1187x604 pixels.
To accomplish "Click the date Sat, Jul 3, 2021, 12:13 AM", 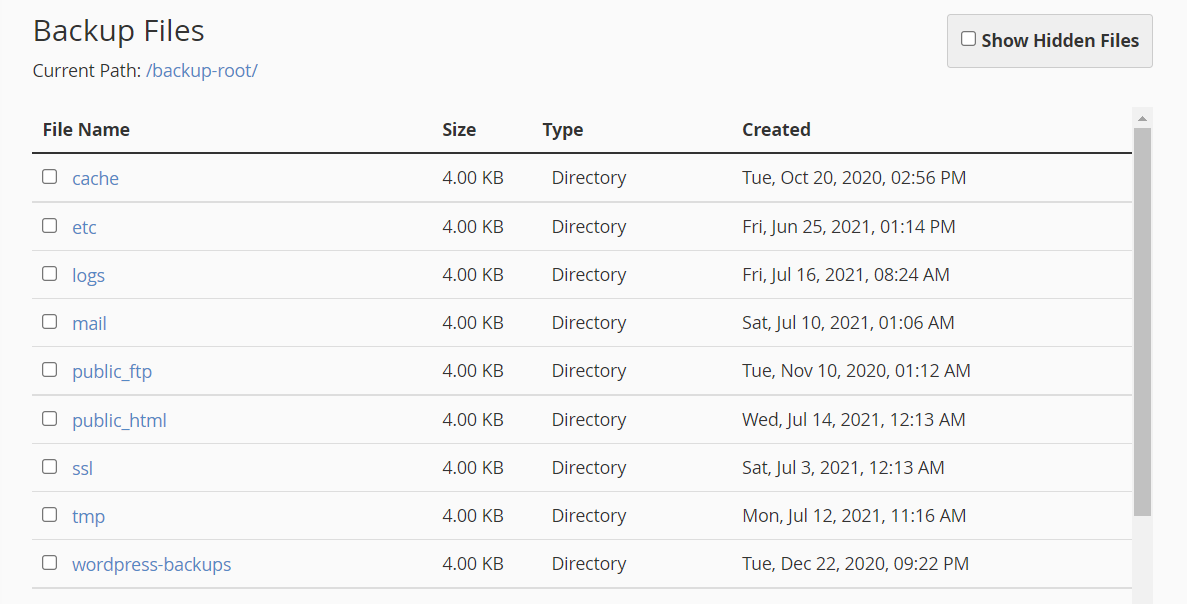I will coord(843,468).
